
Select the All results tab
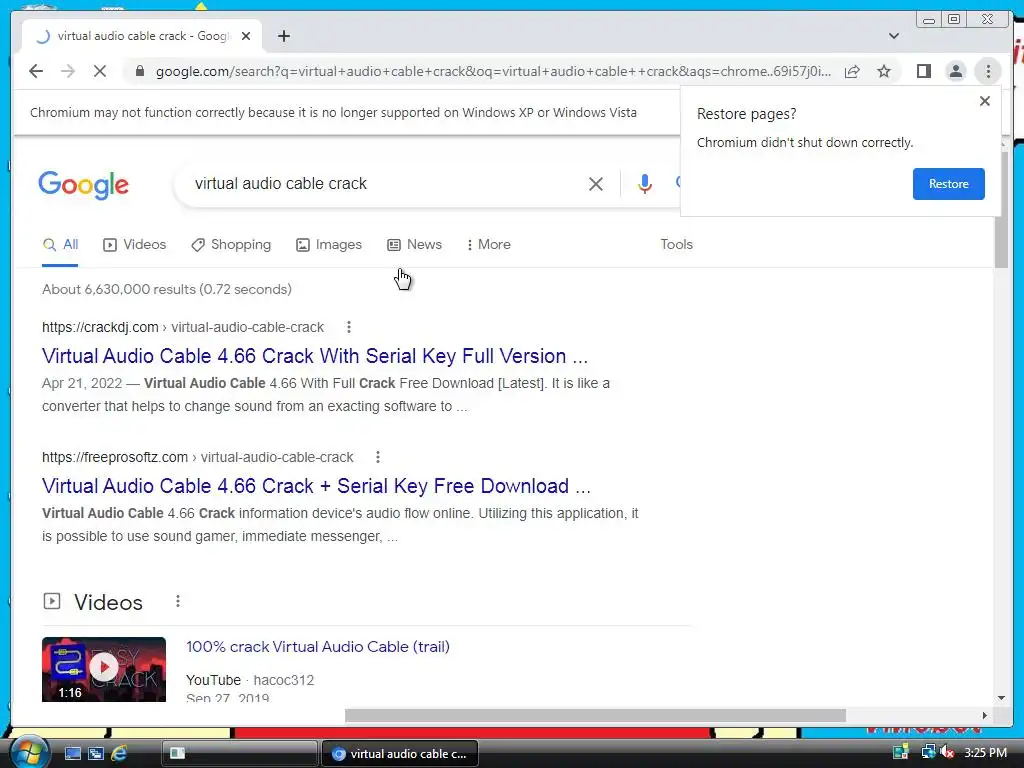point(60,245)
